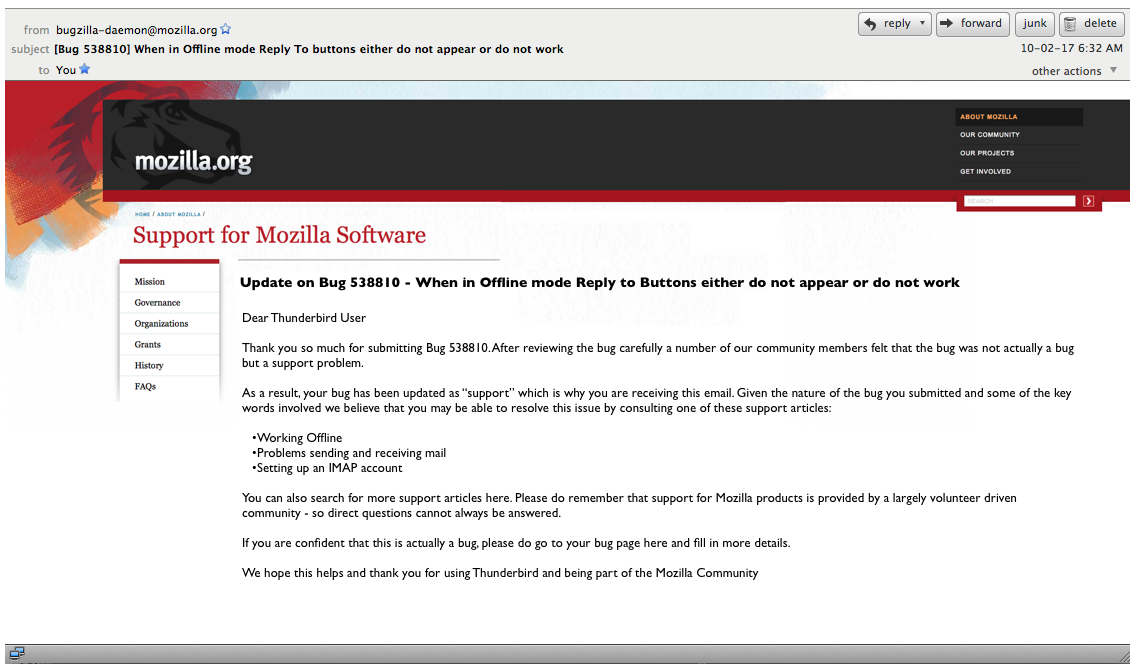
Task: Reply to the Bugzilla message
Action: tap(886, 24)
